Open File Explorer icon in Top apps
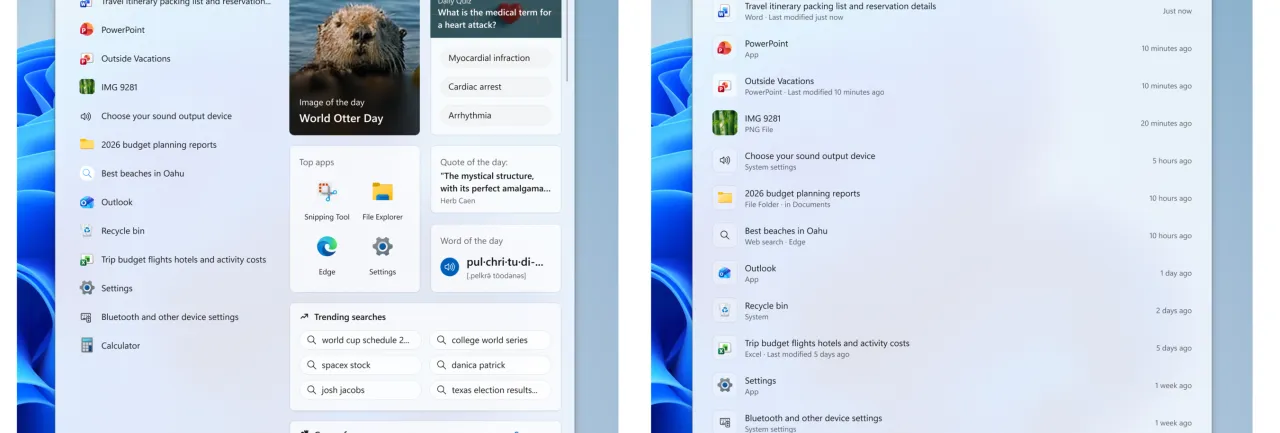This screenshot has height=433, width=1280. pyautogui.click(x=382, y=192)
